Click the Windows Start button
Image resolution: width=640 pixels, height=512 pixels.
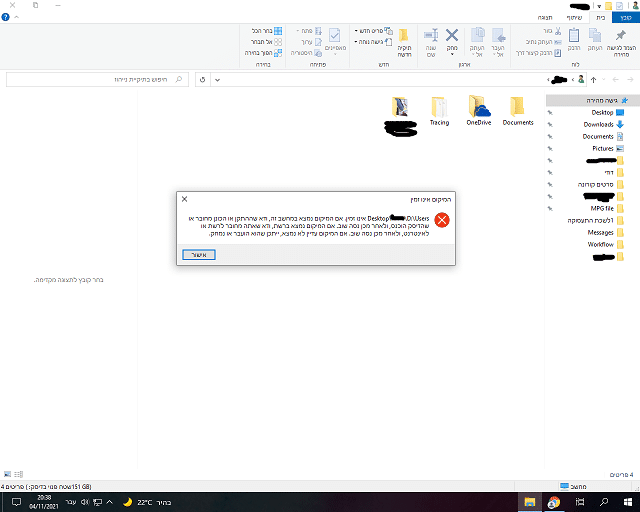(628, 502)
